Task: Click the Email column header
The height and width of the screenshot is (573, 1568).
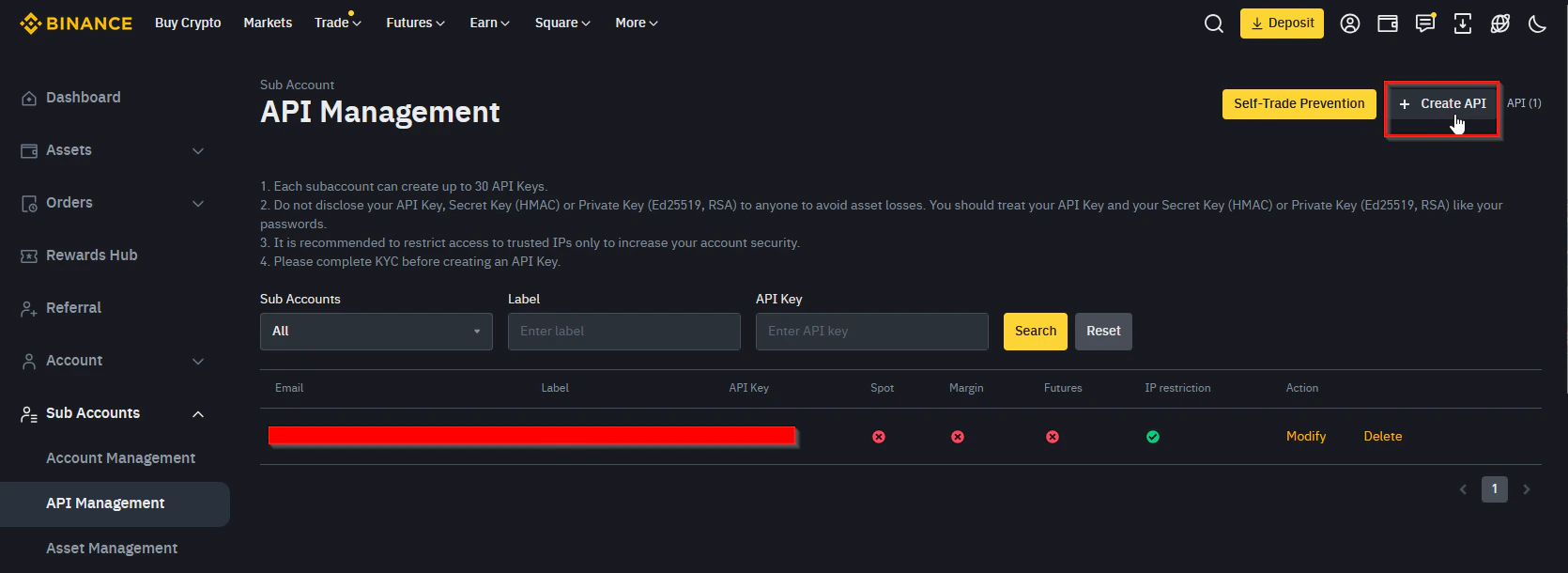Action: pos(289,388)
